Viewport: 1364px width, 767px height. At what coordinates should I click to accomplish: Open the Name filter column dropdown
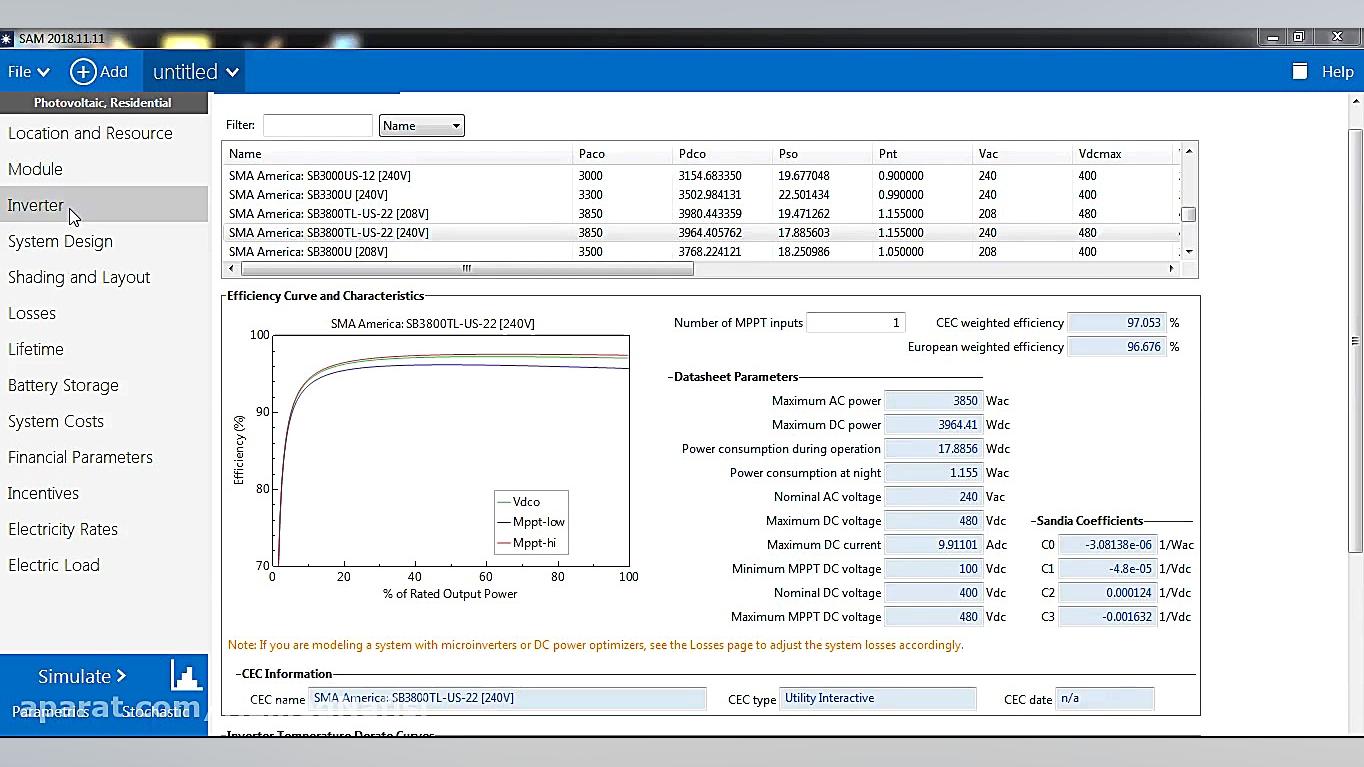(x=421, y=125)
